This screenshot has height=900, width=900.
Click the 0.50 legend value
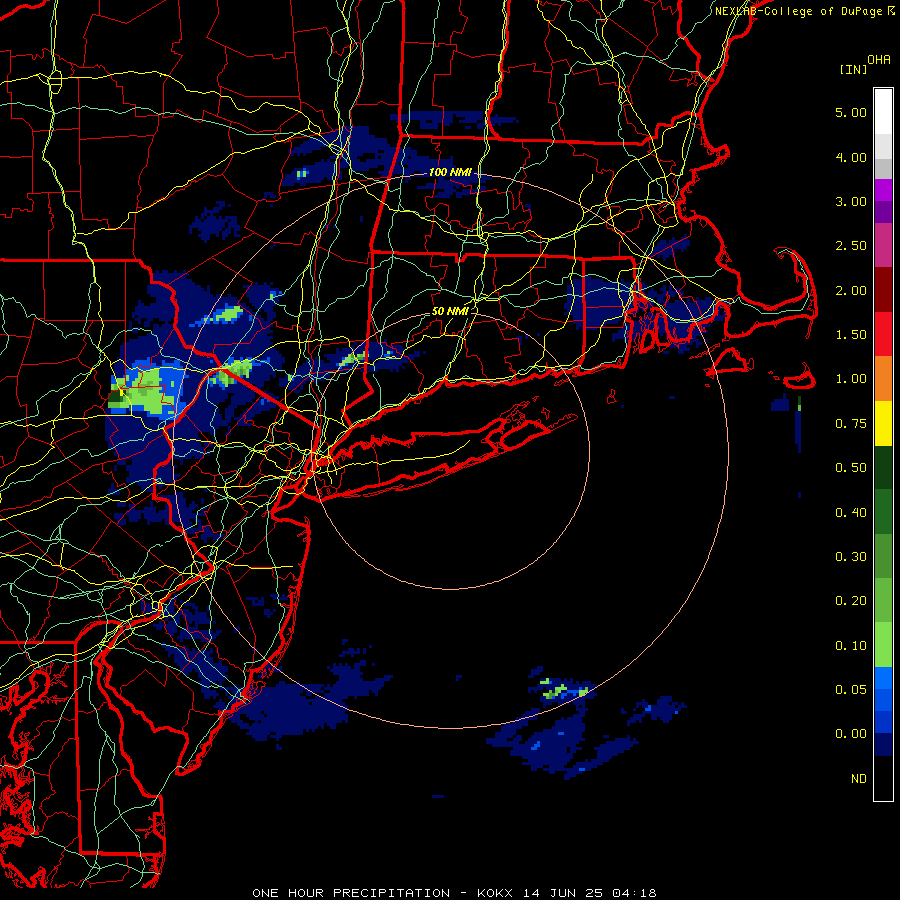pyautogui.click(x=851, y=468)
